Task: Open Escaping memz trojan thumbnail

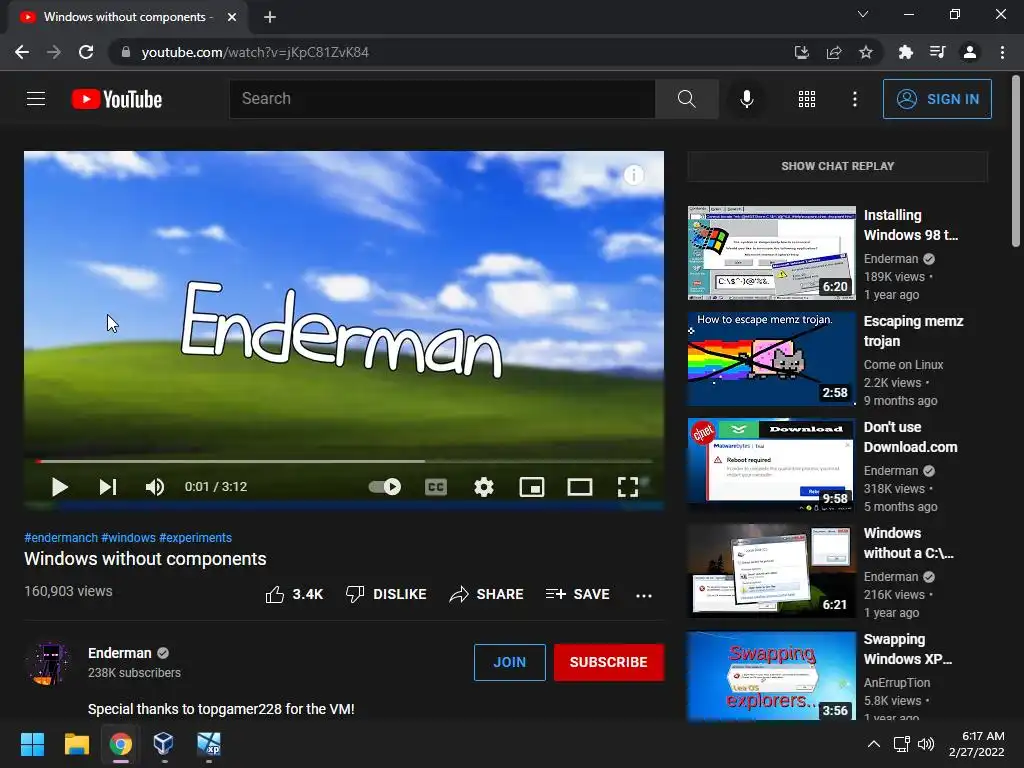Action: (771, 359)
